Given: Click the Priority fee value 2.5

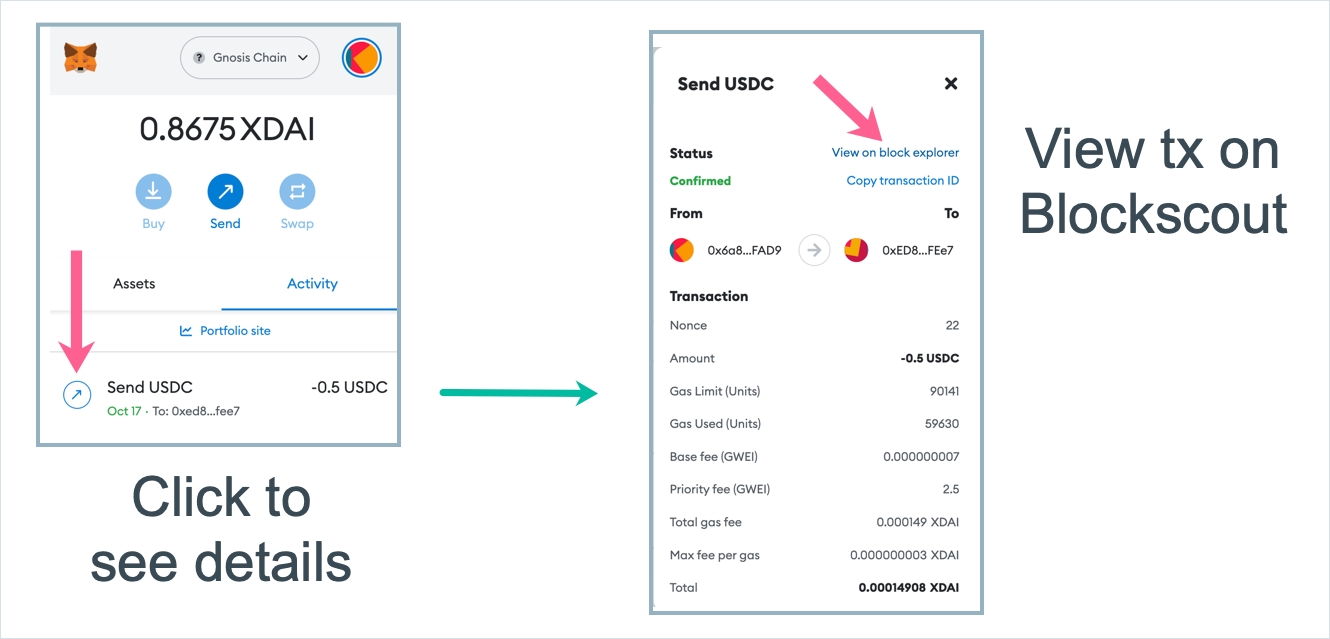Looking at the screenshot, I should point(950,490).
